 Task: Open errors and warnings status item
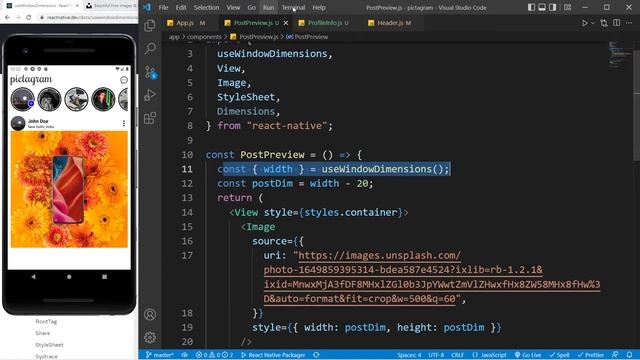214,355
